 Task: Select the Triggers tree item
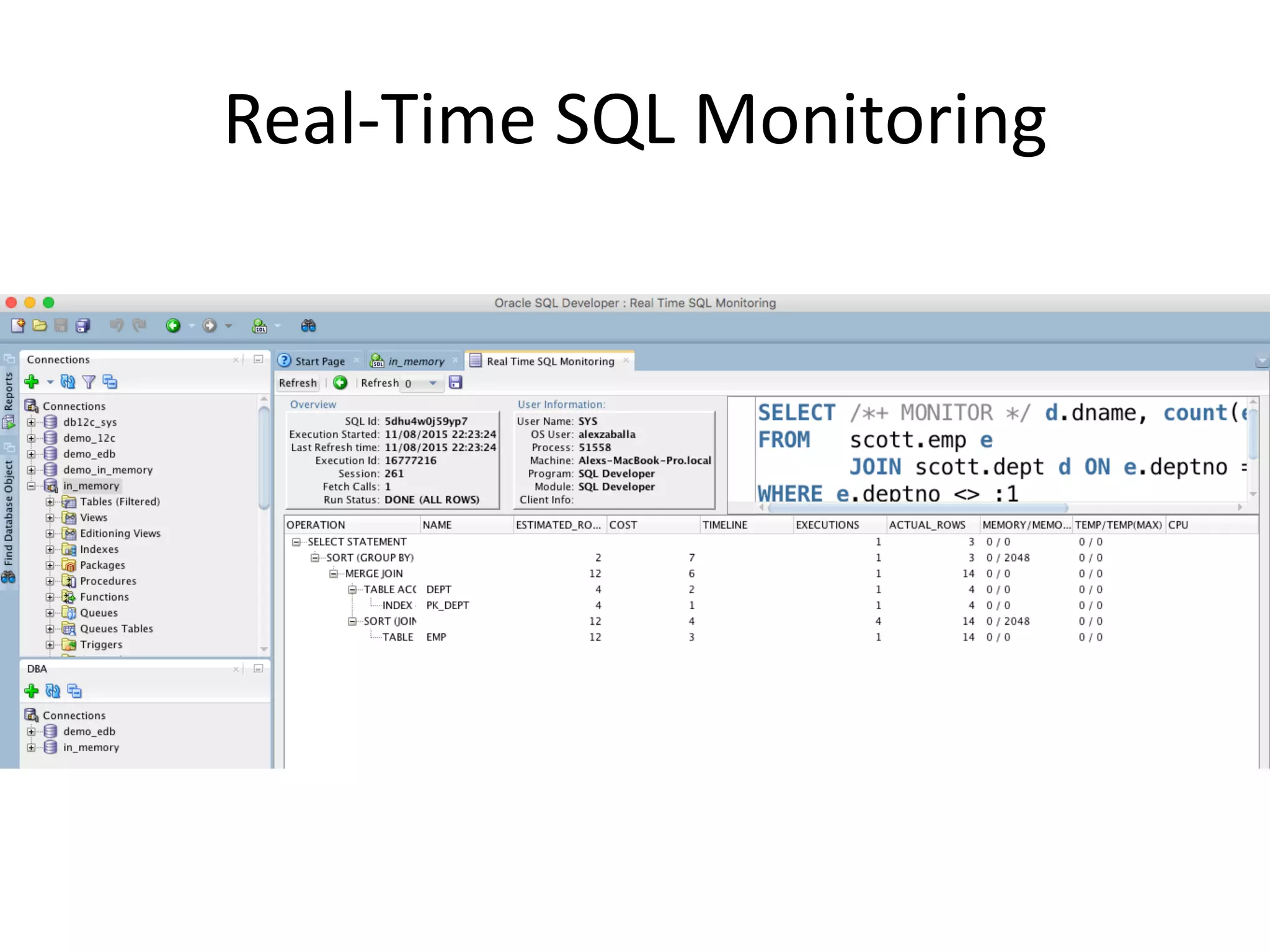pos(101,645)
